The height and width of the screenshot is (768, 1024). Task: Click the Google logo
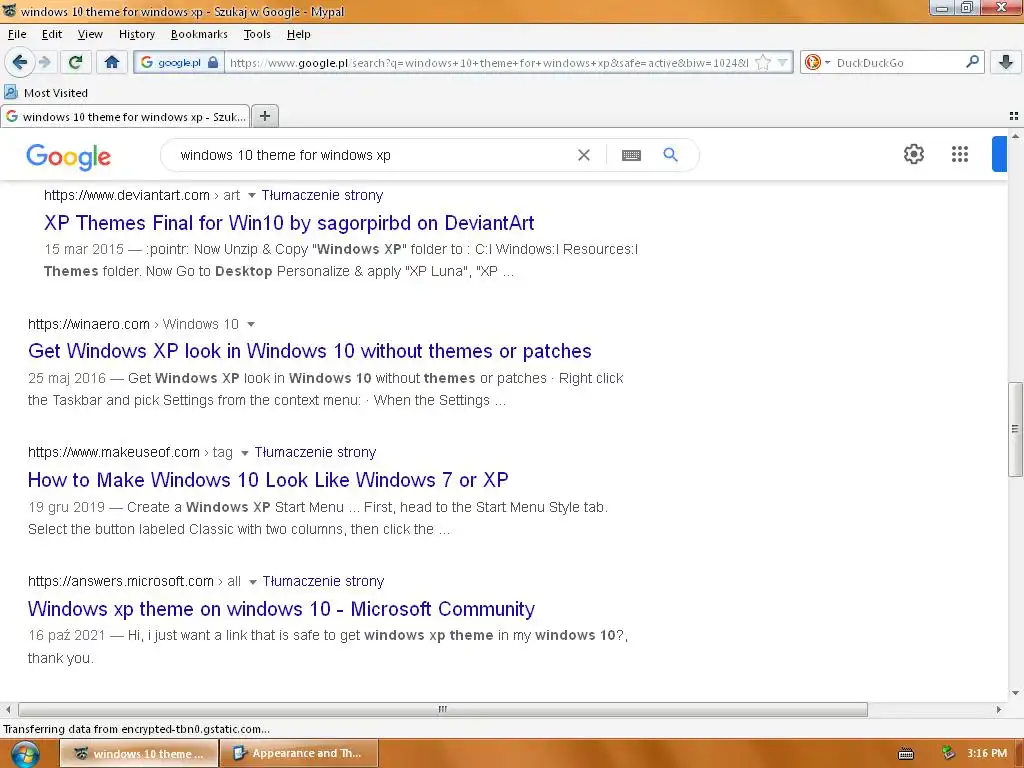(x=69, y=156)
